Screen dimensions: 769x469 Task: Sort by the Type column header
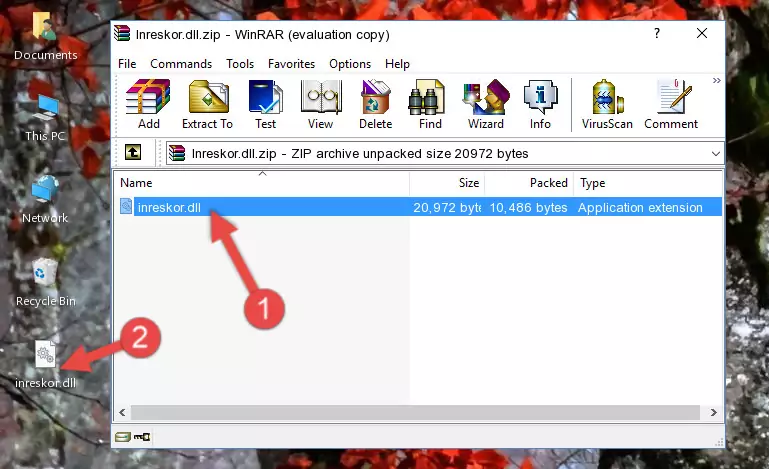coord(647,183)
